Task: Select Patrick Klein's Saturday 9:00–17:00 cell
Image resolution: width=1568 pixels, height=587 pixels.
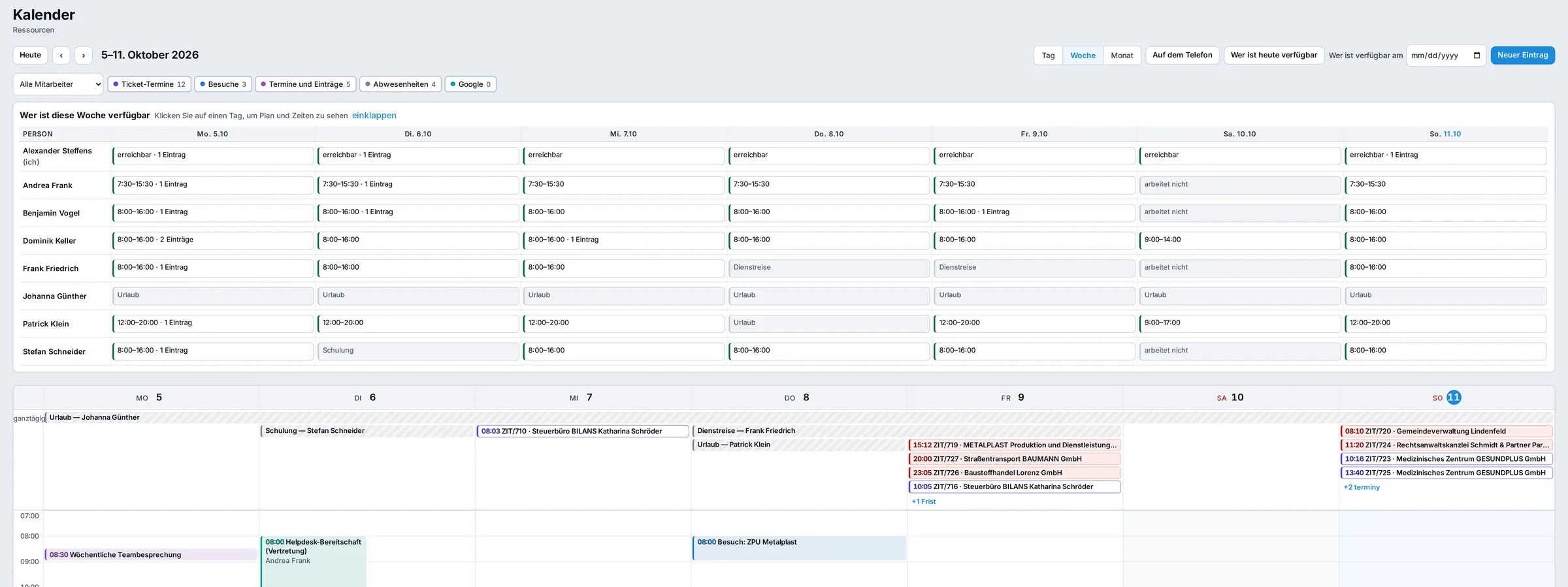Action: pos(1240,323)
